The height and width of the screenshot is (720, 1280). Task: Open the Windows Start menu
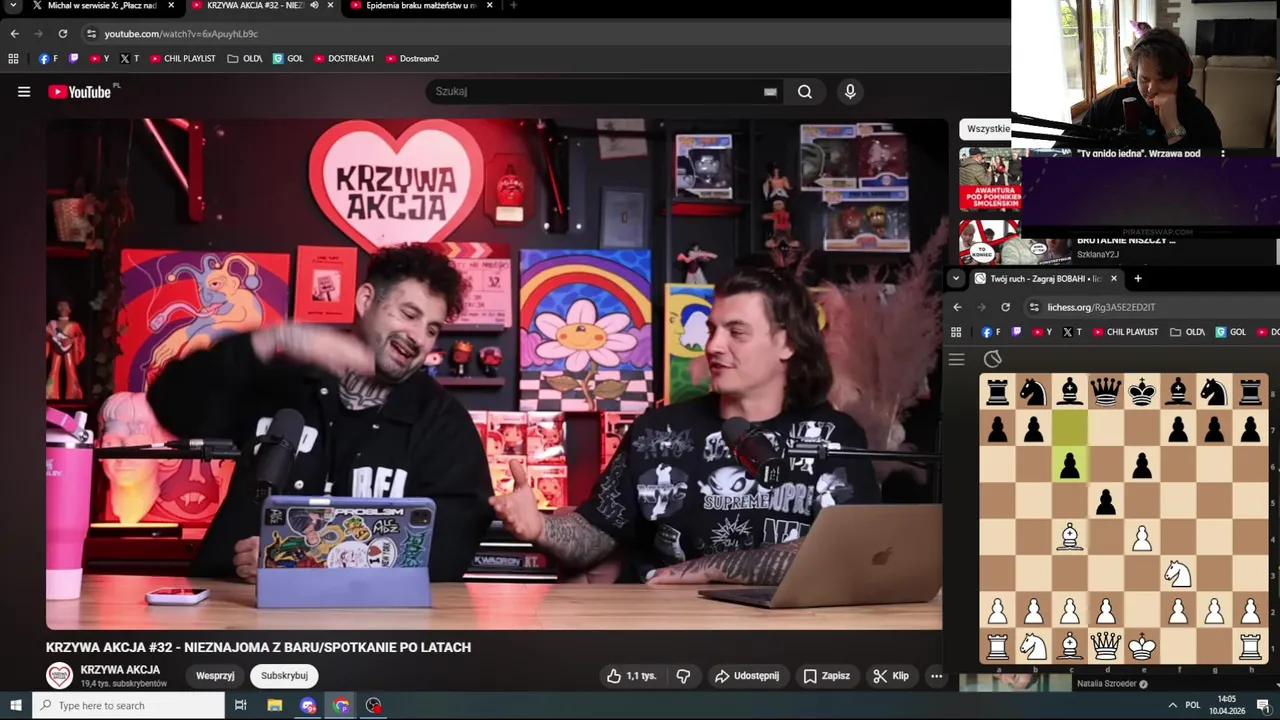tap(15, 705)
